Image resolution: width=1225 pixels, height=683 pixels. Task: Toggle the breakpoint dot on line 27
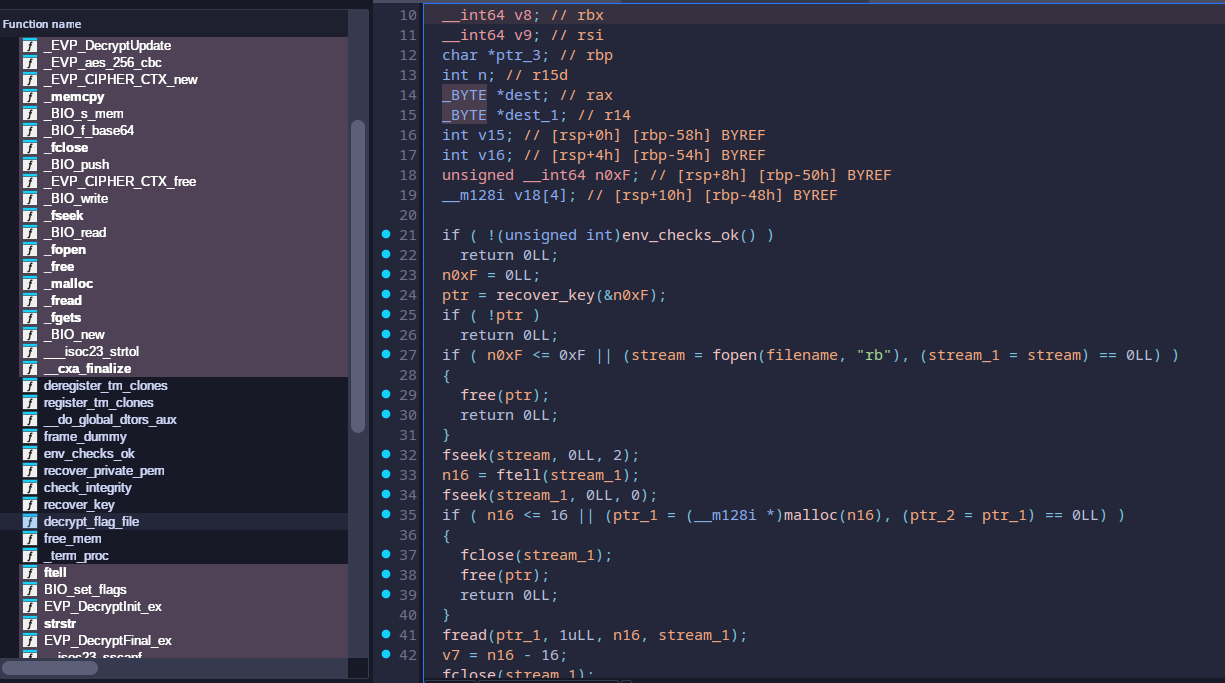[386, 355]
